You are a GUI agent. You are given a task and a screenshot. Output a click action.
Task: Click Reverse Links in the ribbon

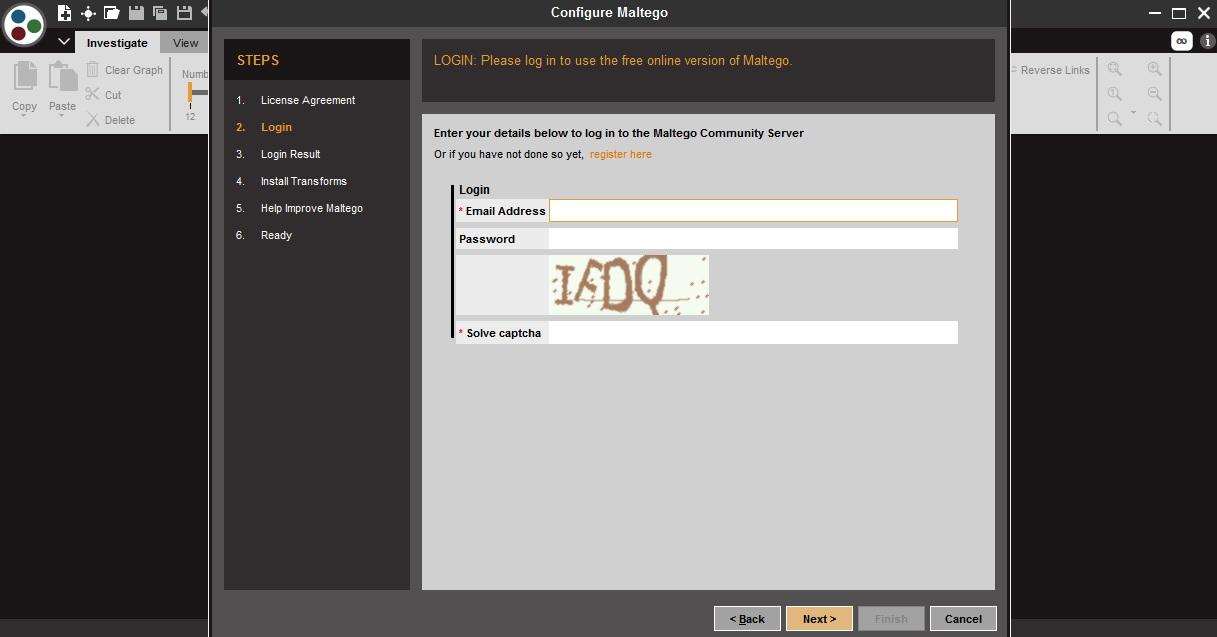coord(1054,70)
